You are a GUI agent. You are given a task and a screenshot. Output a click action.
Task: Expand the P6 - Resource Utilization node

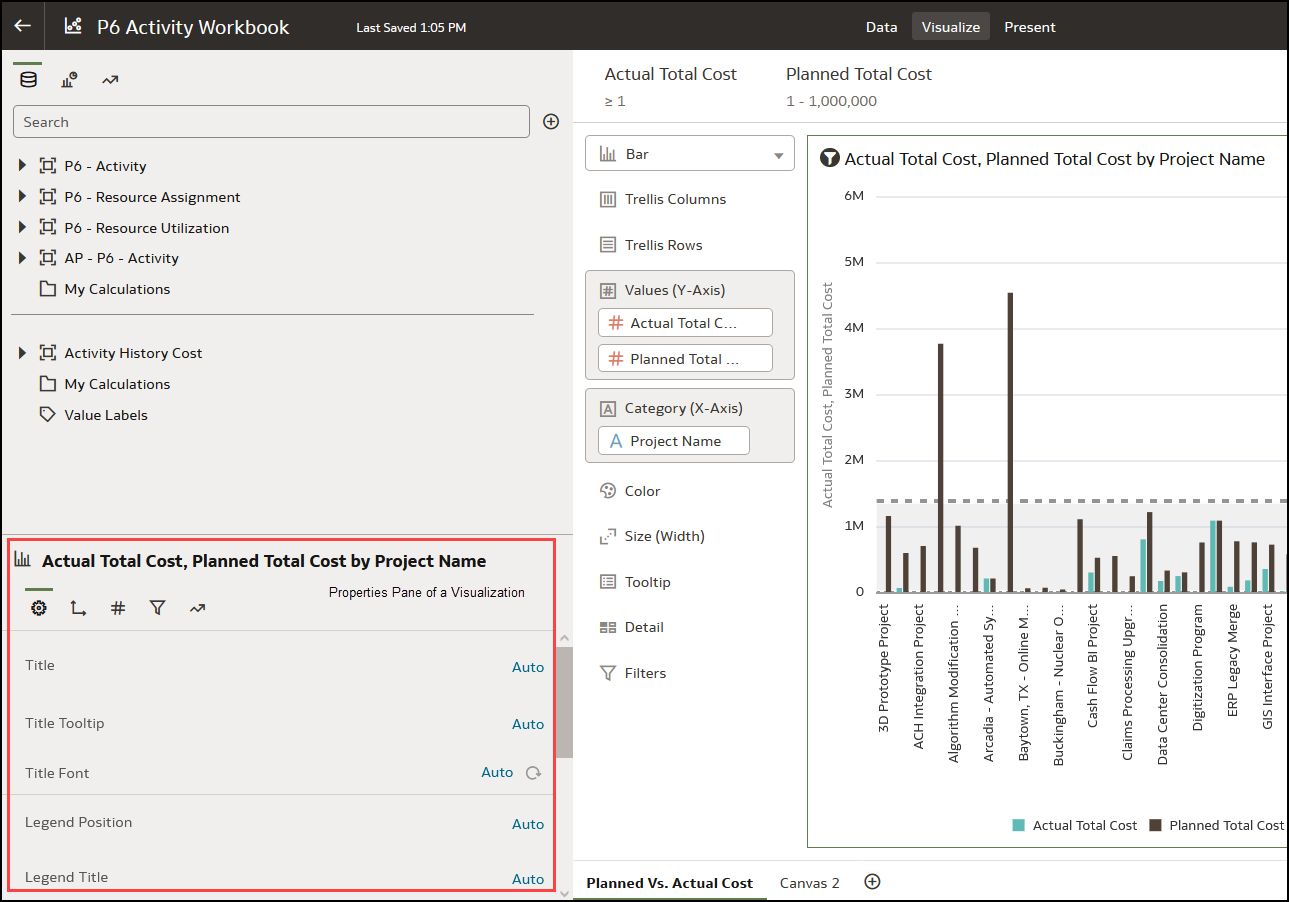(23, 227)
